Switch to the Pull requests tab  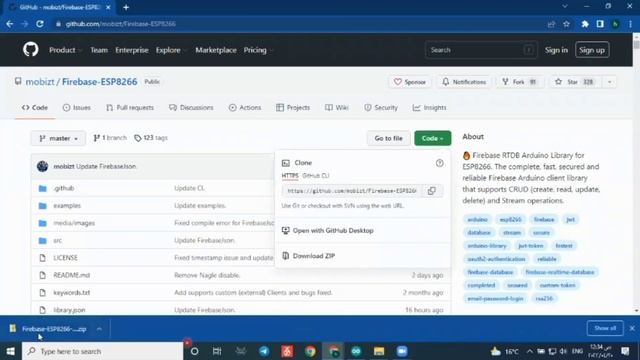tap(130, 108)
